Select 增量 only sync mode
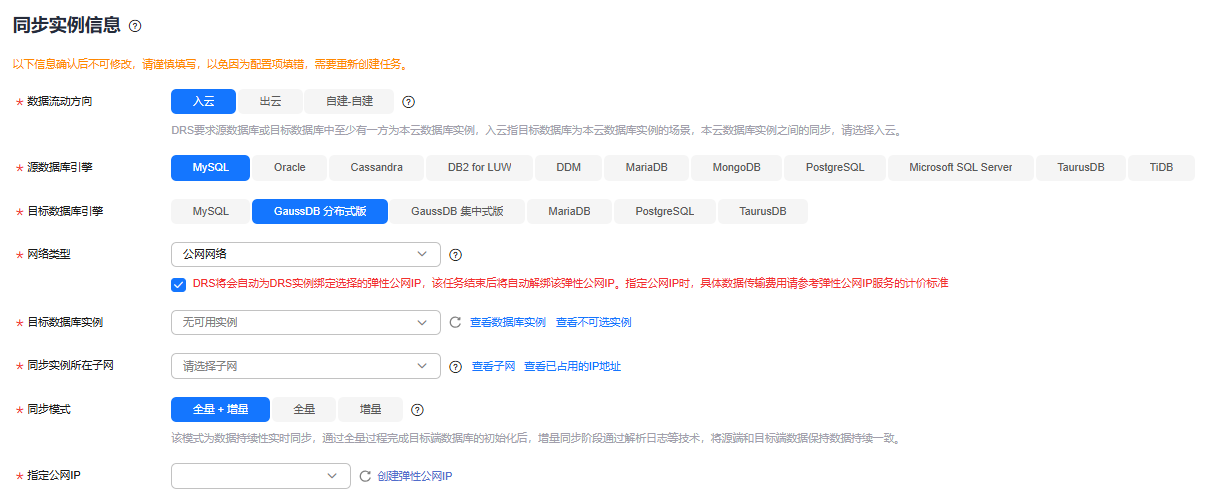Screen dimensions: 1232x500 point(370,409)
